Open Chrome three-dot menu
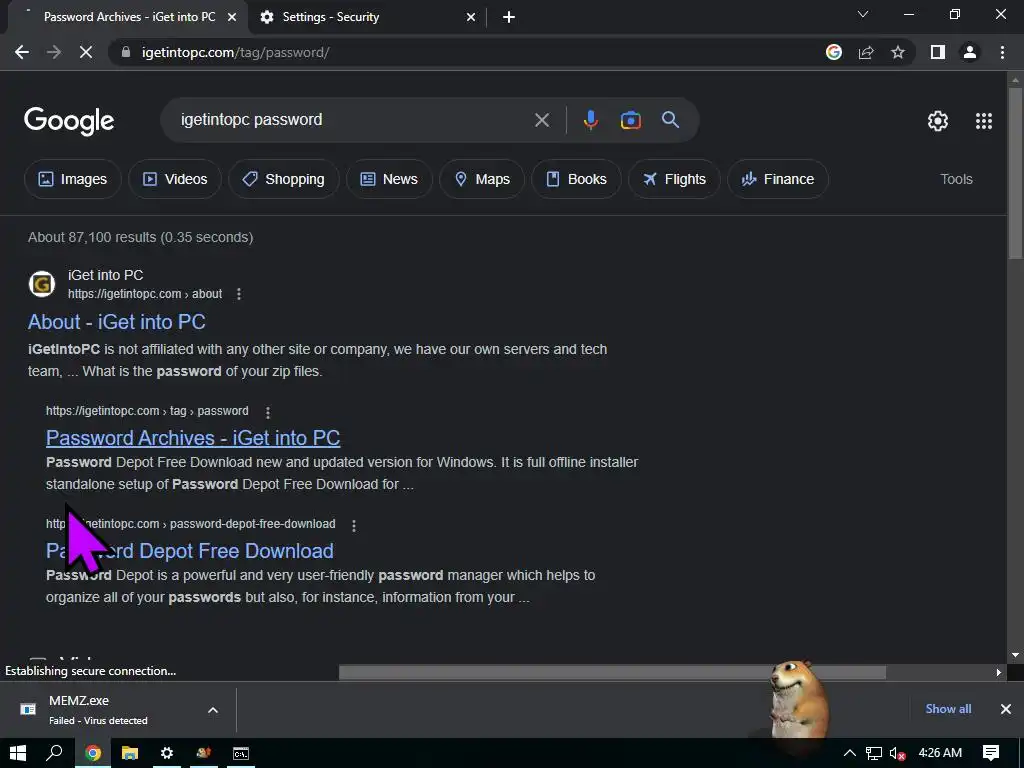The height and width of the screenshot is (768, 1024). click(1002, 52)
